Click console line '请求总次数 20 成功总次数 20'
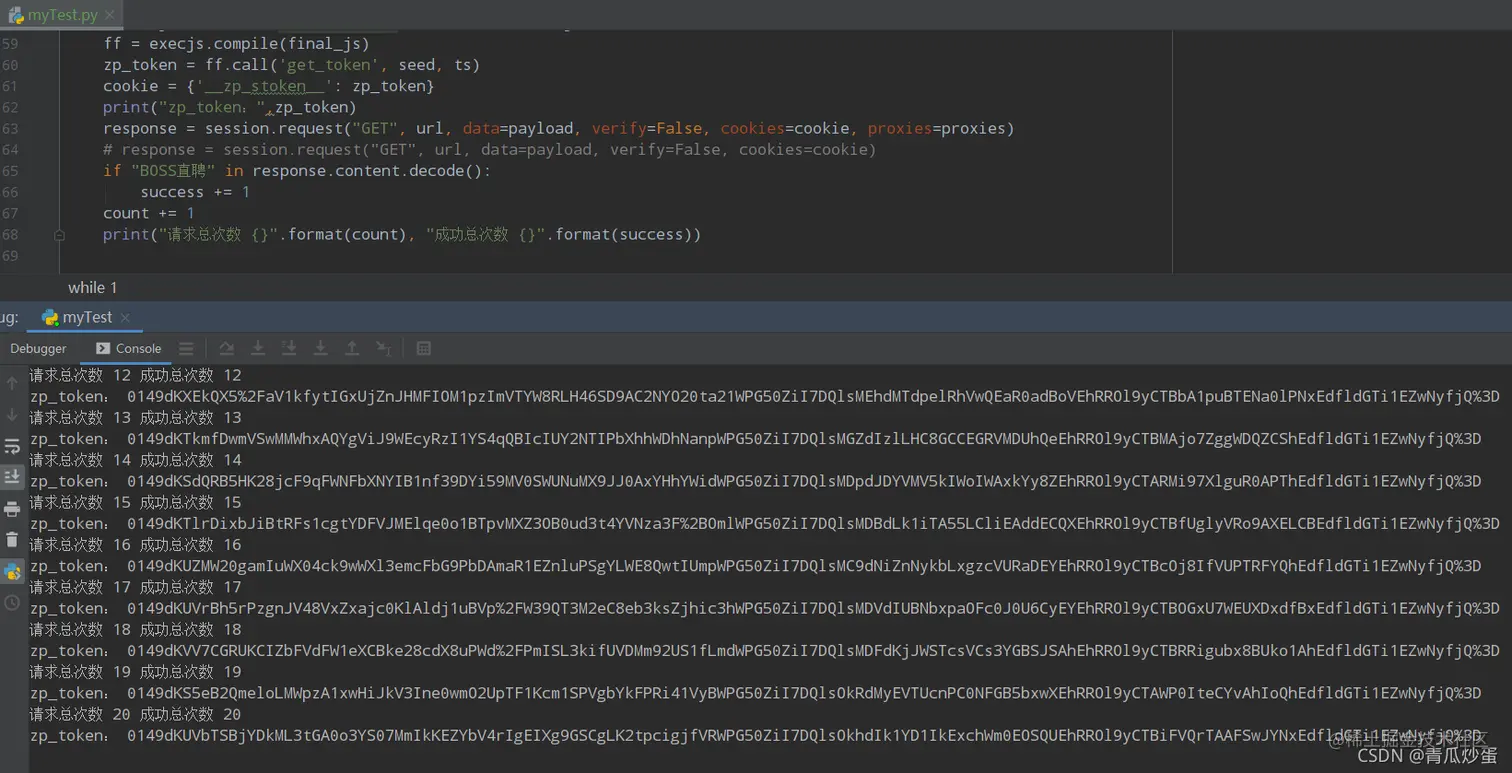 tap(136, 714)
